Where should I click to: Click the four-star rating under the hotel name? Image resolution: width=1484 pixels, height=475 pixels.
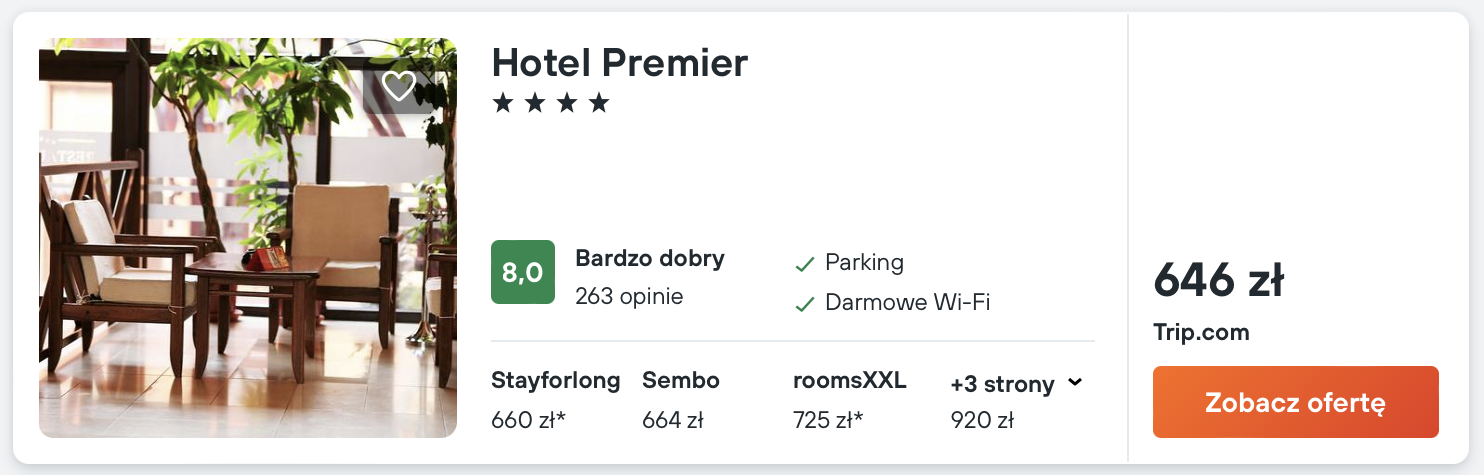[x=551, y=103]
